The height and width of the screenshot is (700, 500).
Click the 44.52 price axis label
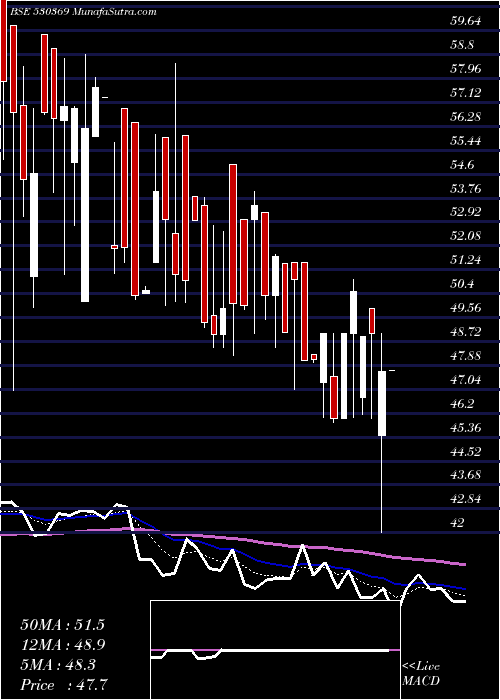(x=467, y=452)
